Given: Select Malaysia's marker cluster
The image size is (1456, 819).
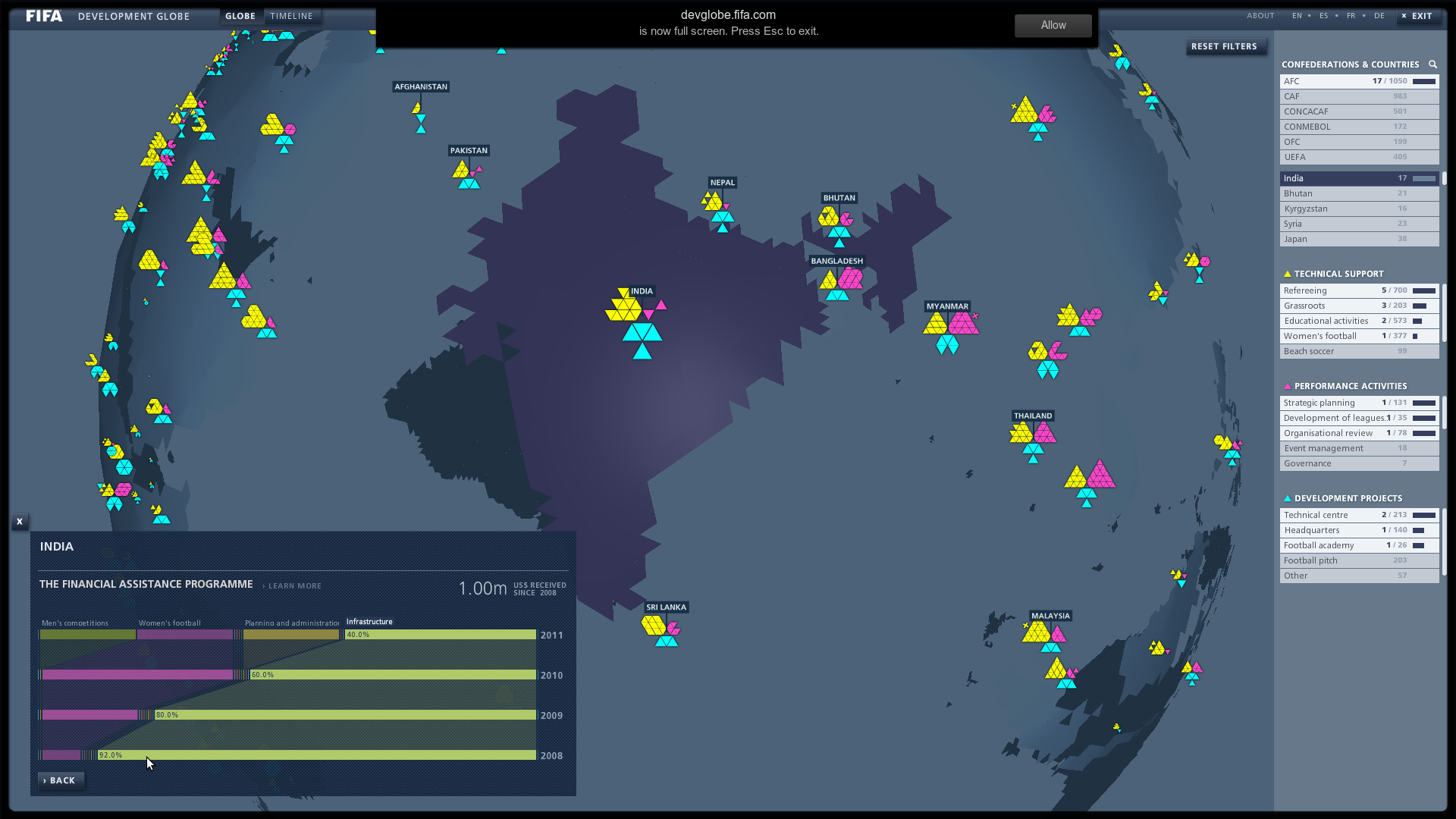Looking at the screenshot, I should [x=1044, y=637].
